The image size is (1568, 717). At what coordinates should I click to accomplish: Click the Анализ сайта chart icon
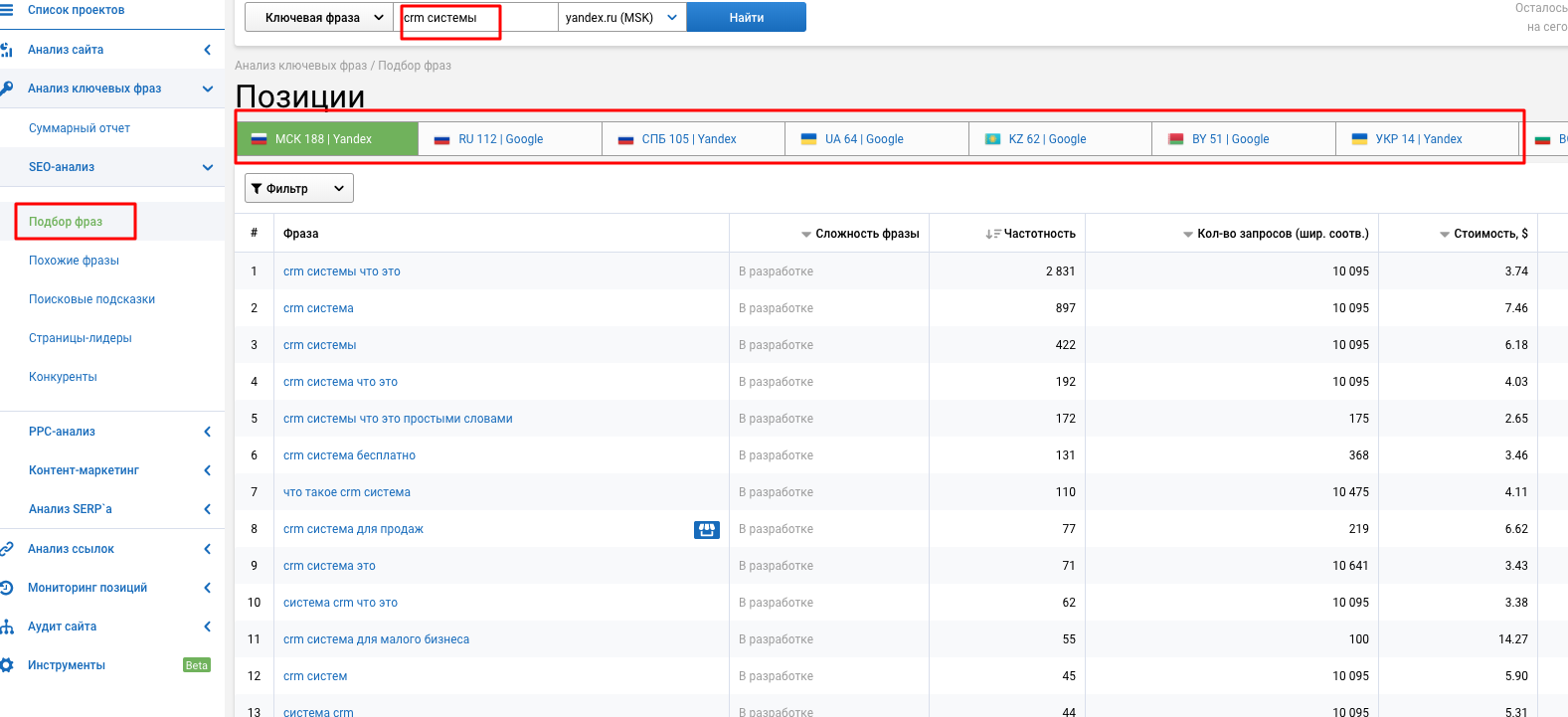click(7, 50)
